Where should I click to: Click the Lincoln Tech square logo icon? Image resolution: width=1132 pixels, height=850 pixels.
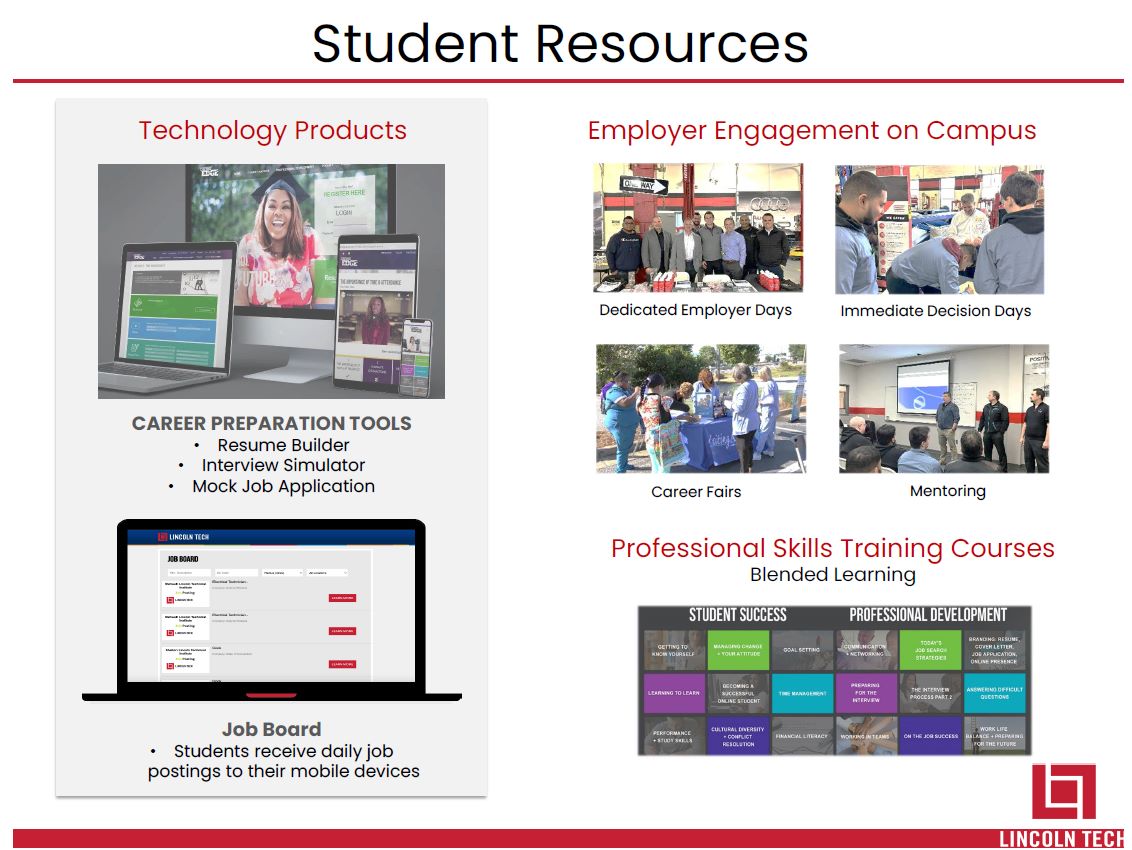pyautogui.click(x=1063, y=792)
